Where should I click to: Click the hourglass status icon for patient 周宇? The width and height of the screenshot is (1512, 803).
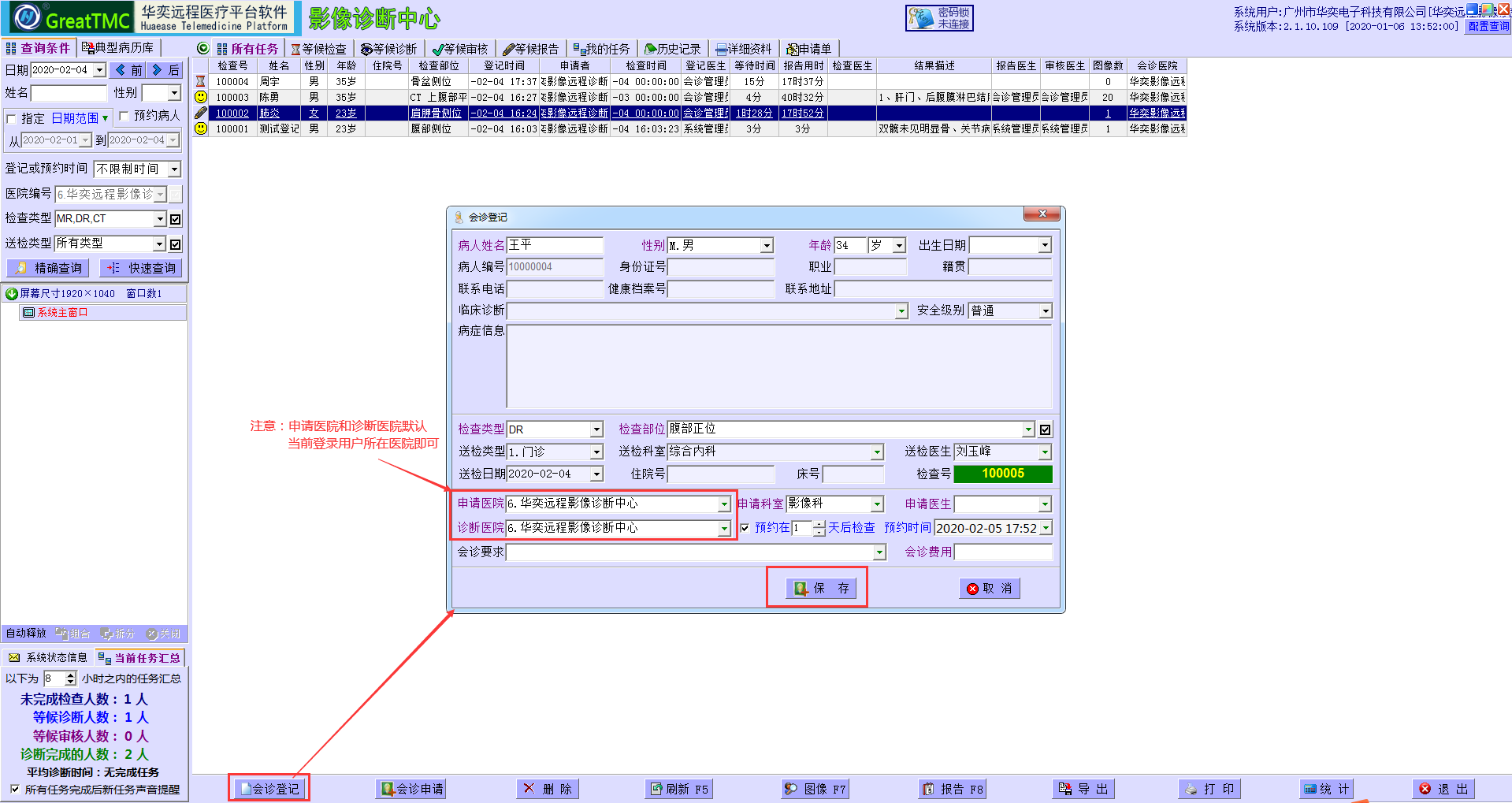click(201, 81)
